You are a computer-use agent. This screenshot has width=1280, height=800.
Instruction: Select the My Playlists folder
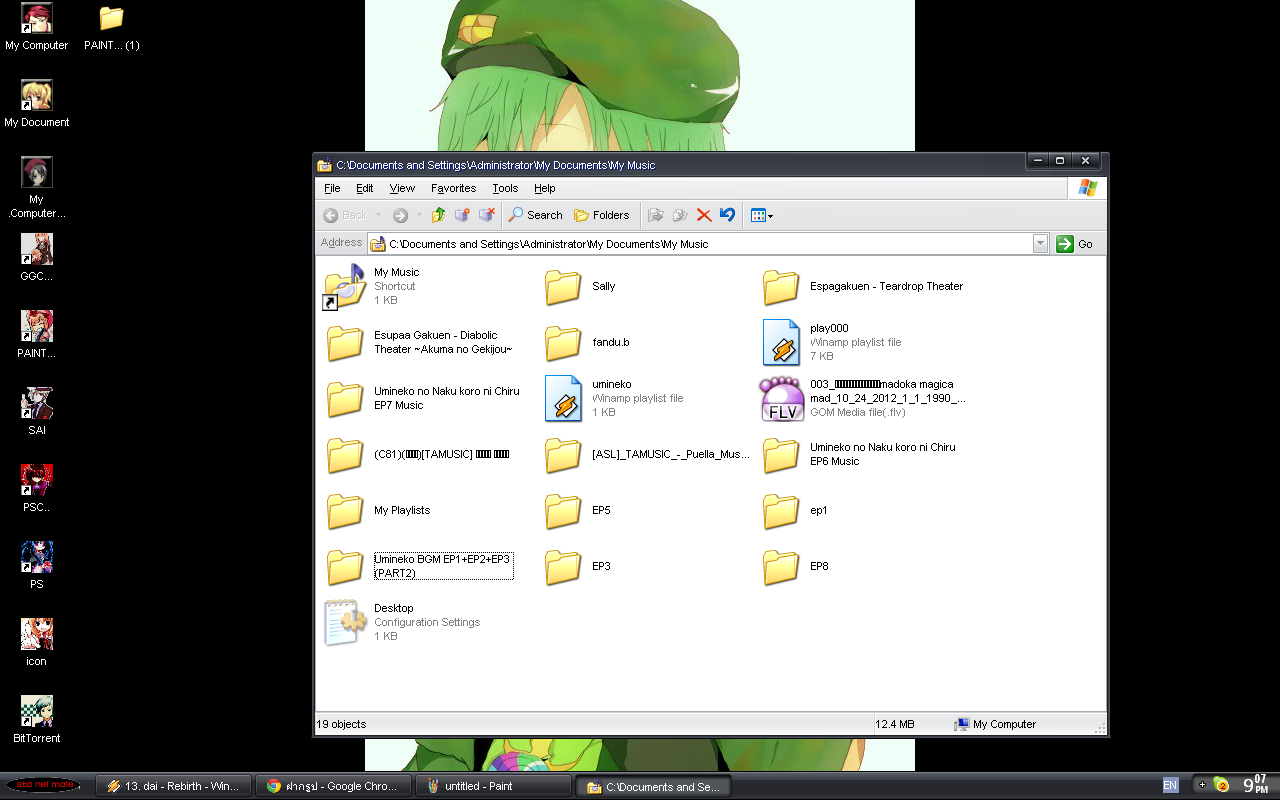coord(345,511)
